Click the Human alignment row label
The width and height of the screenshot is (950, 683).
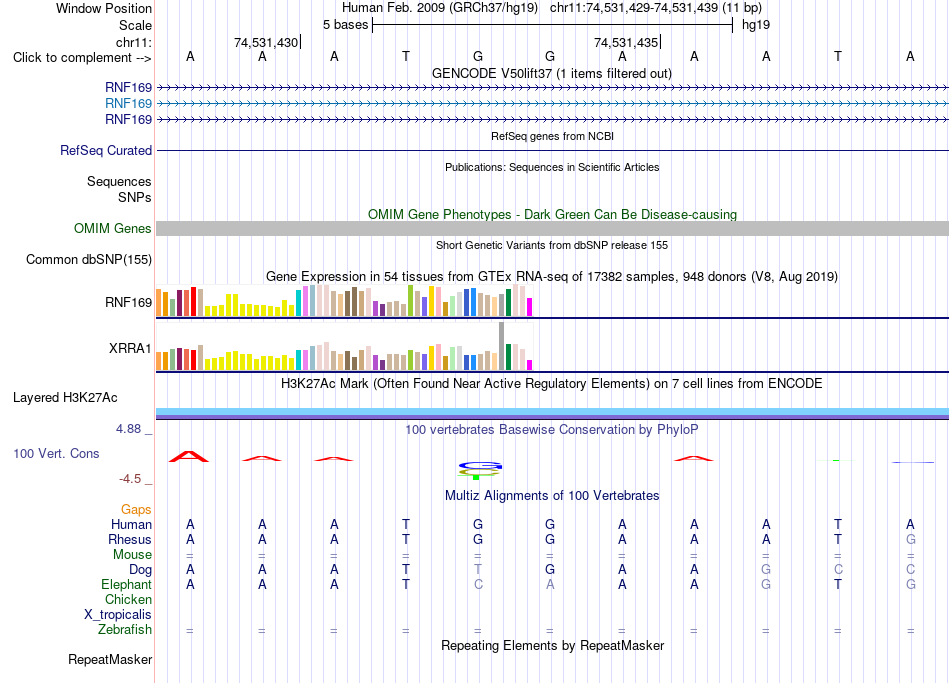pyautogui.click(x=131, y=525)
